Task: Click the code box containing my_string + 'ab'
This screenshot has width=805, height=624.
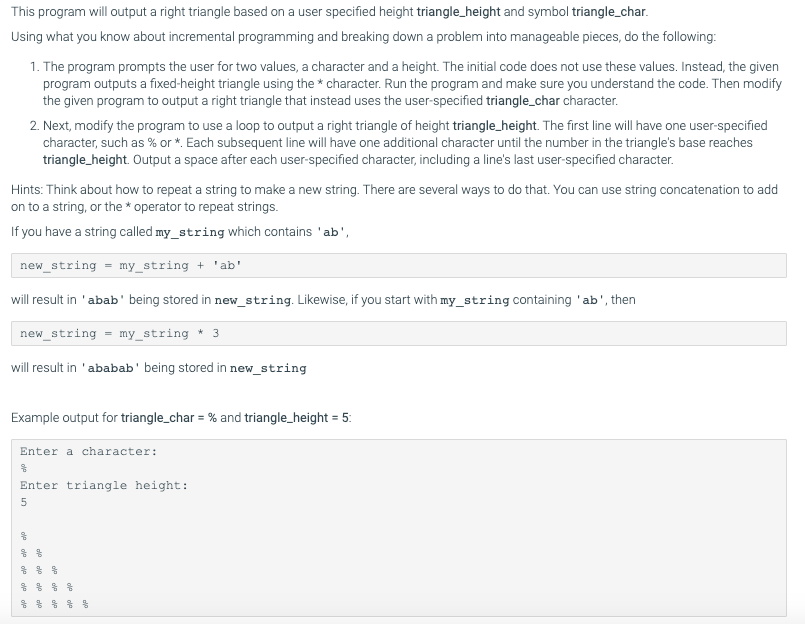Action: coord(399,266)
